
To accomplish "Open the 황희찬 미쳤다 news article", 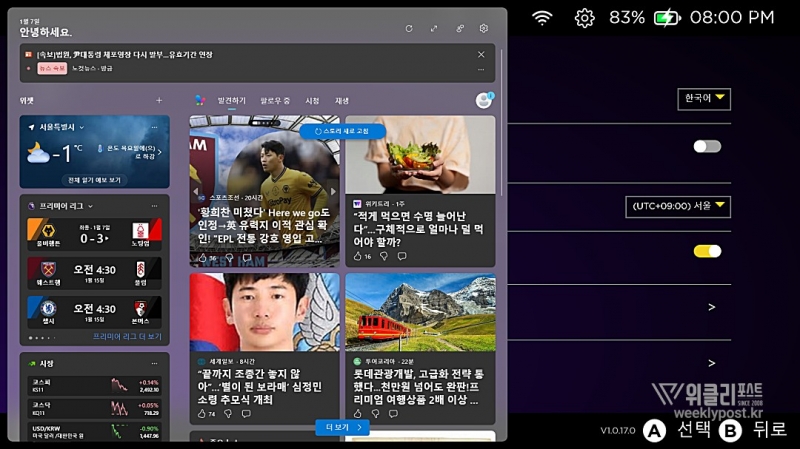I will pyautogui.click(x=264, y=225).
